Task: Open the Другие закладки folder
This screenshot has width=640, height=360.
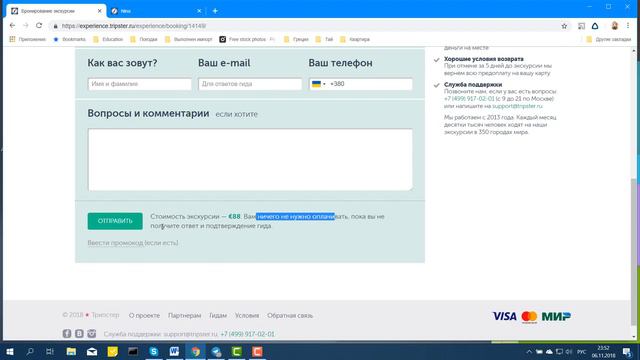Action: click(x=609, y=39)
